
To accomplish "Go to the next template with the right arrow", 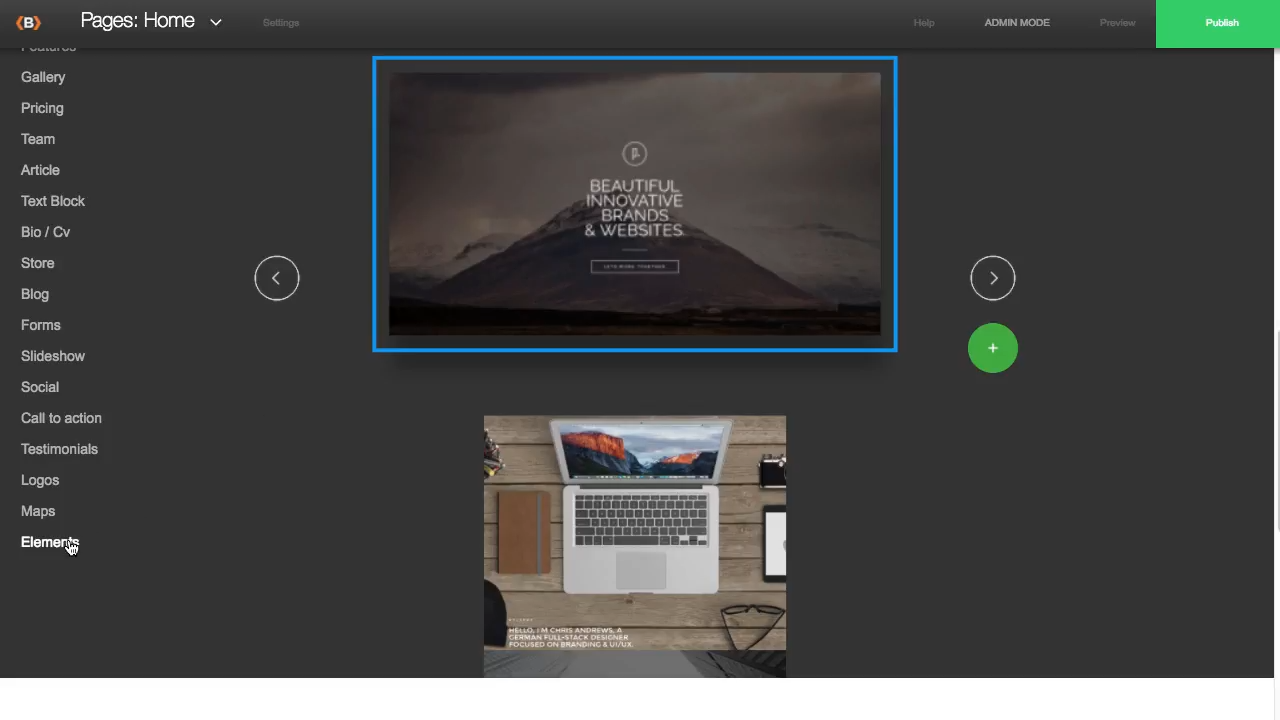I will click(993, 278).
